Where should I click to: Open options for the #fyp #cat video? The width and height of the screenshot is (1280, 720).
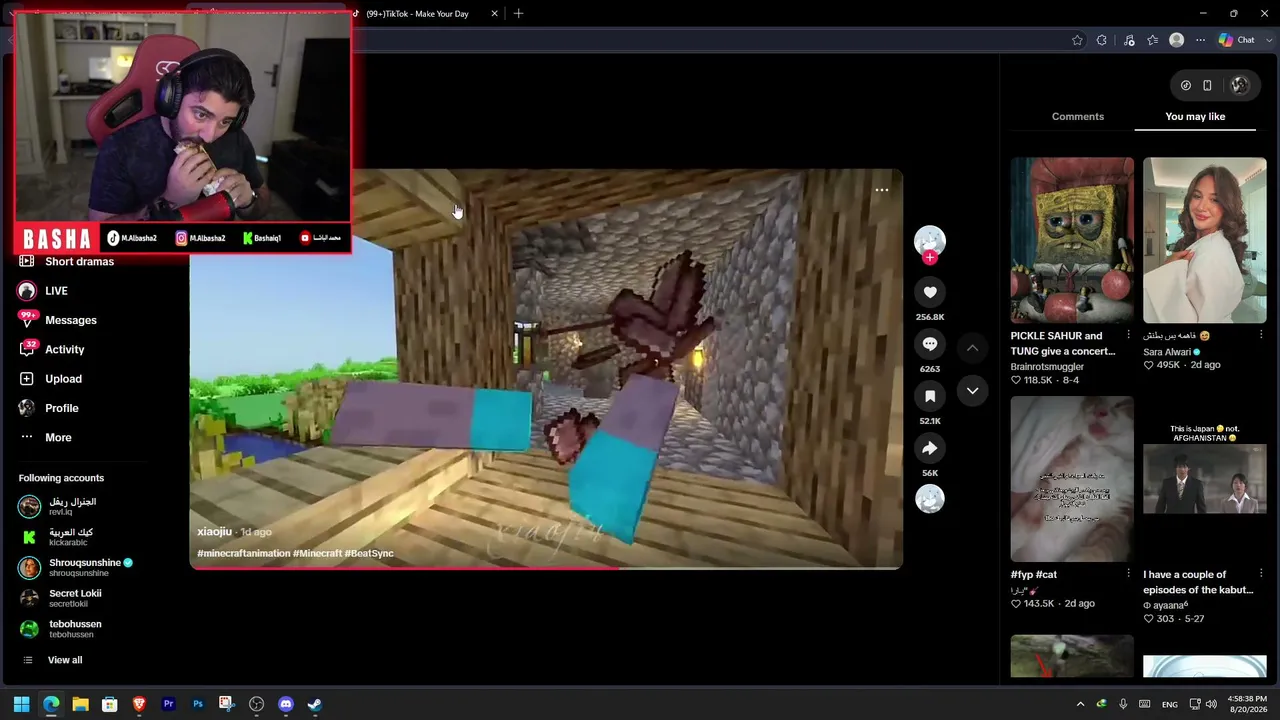(x=1128, y=574)
